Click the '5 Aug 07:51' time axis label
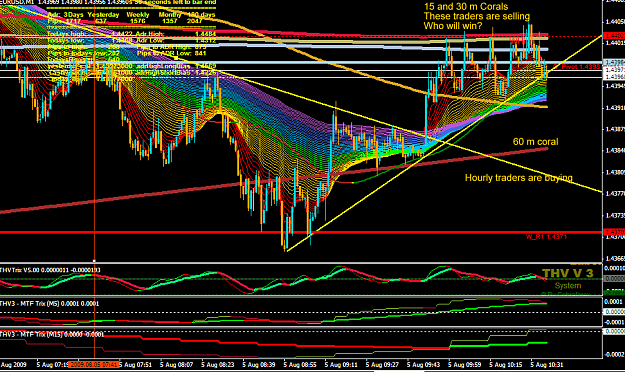The height and width of the screenshot is (372, 625). (136, 364)
